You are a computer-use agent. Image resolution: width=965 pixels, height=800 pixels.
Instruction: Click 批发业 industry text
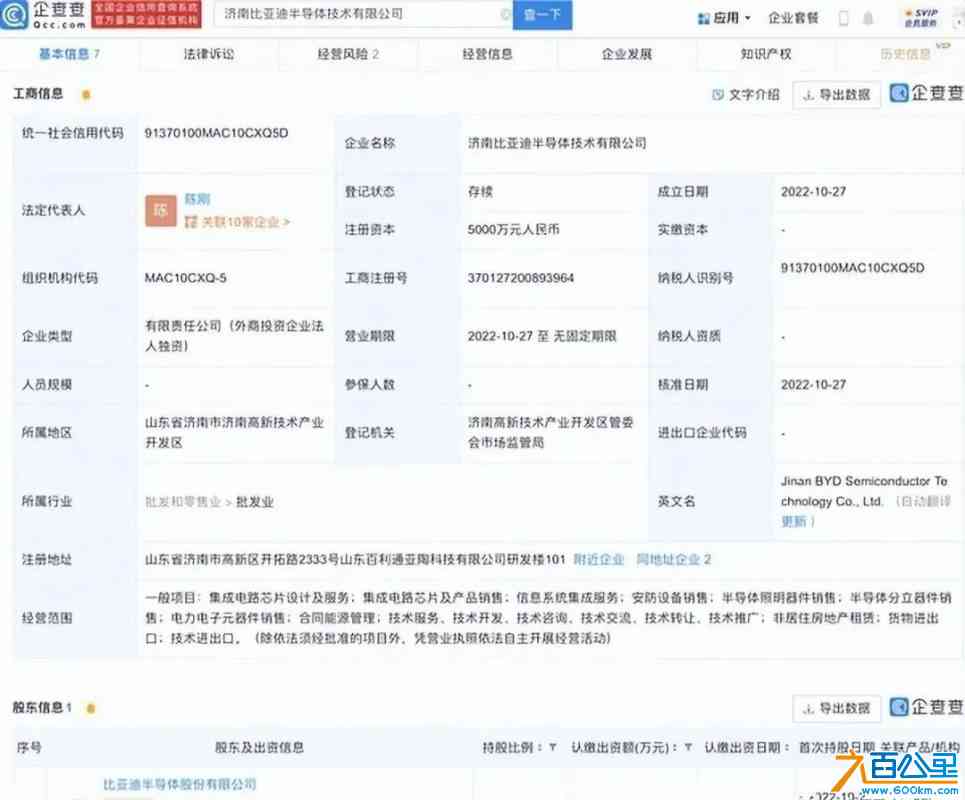tap(255, 502)
